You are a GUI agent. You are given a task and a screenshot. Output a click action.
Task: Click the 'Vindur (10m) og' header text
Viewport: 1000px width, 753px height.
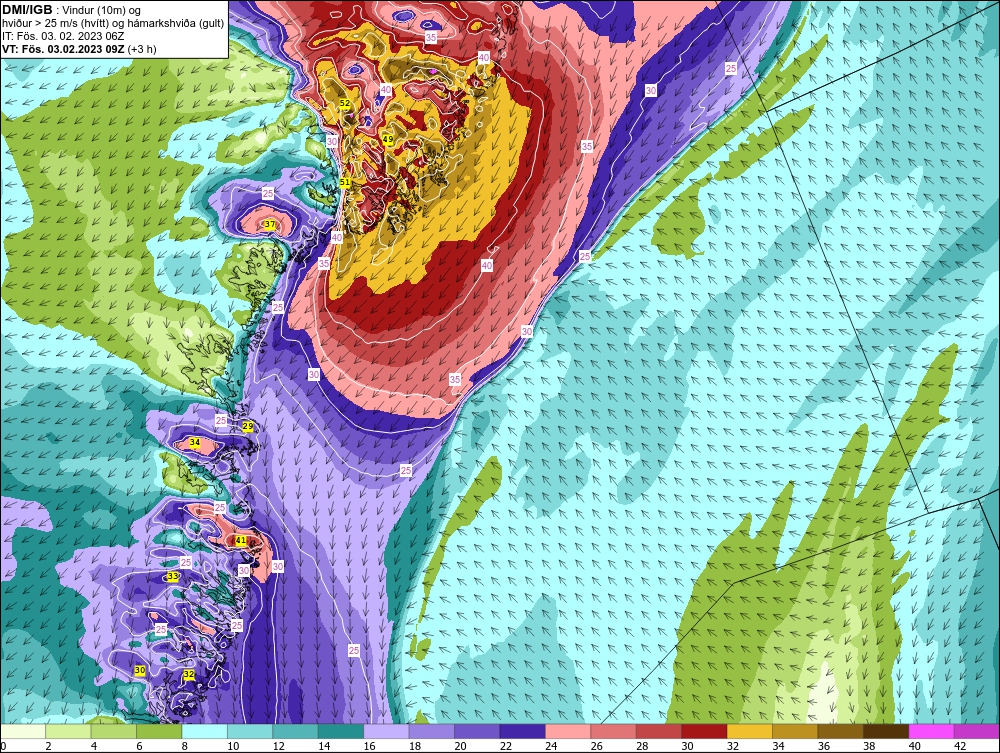point(103,10)
